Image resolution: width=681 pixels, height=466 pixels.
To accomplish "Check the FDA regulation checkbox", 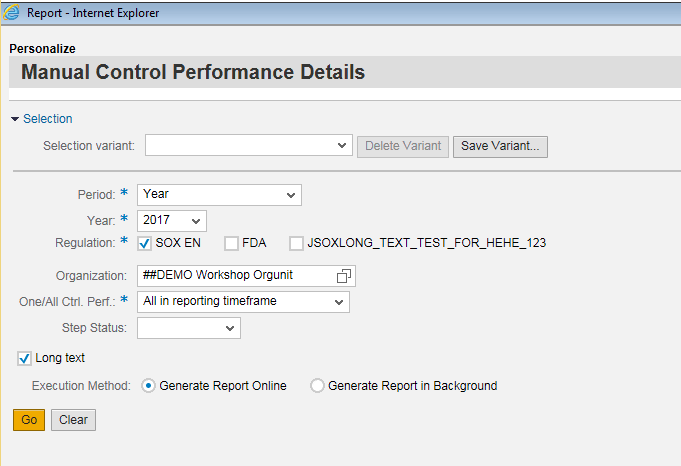I will click(231, 244).
